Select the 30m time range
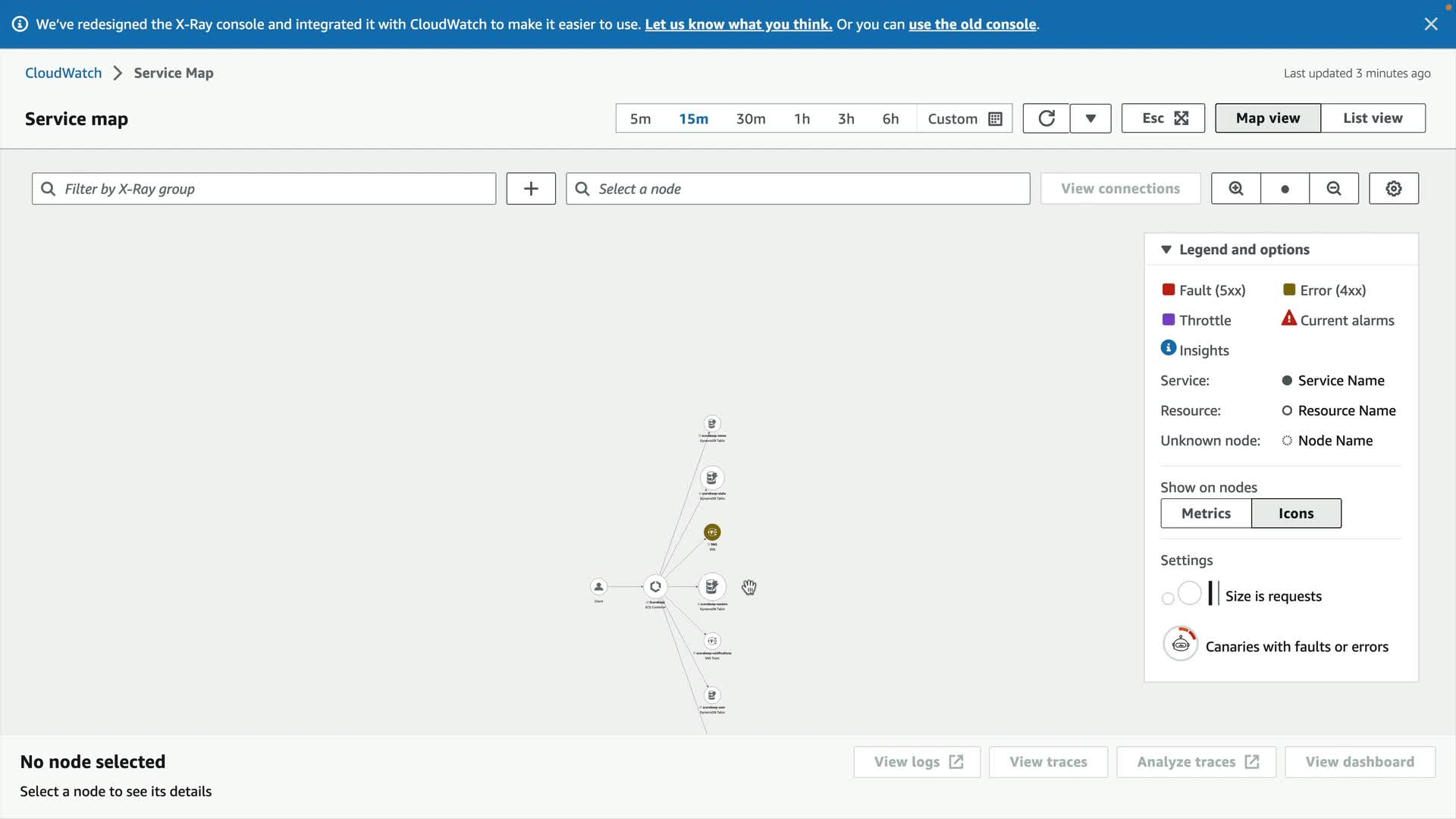Image resolution: width=1456 pixels, height=819 pixels. coord(750,119)
